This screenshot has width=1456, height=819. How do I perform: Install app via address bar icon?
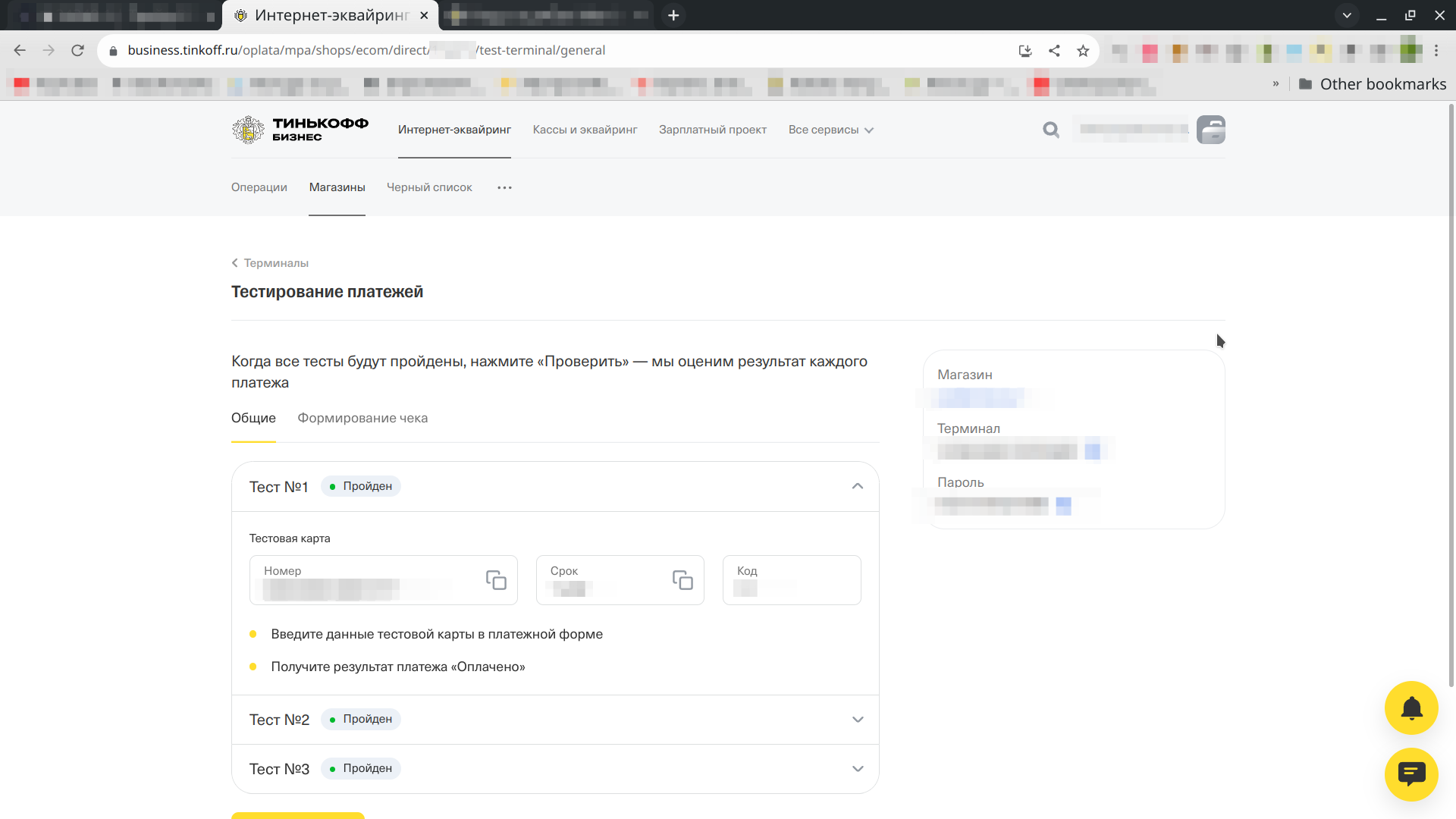coord(1025,51)
